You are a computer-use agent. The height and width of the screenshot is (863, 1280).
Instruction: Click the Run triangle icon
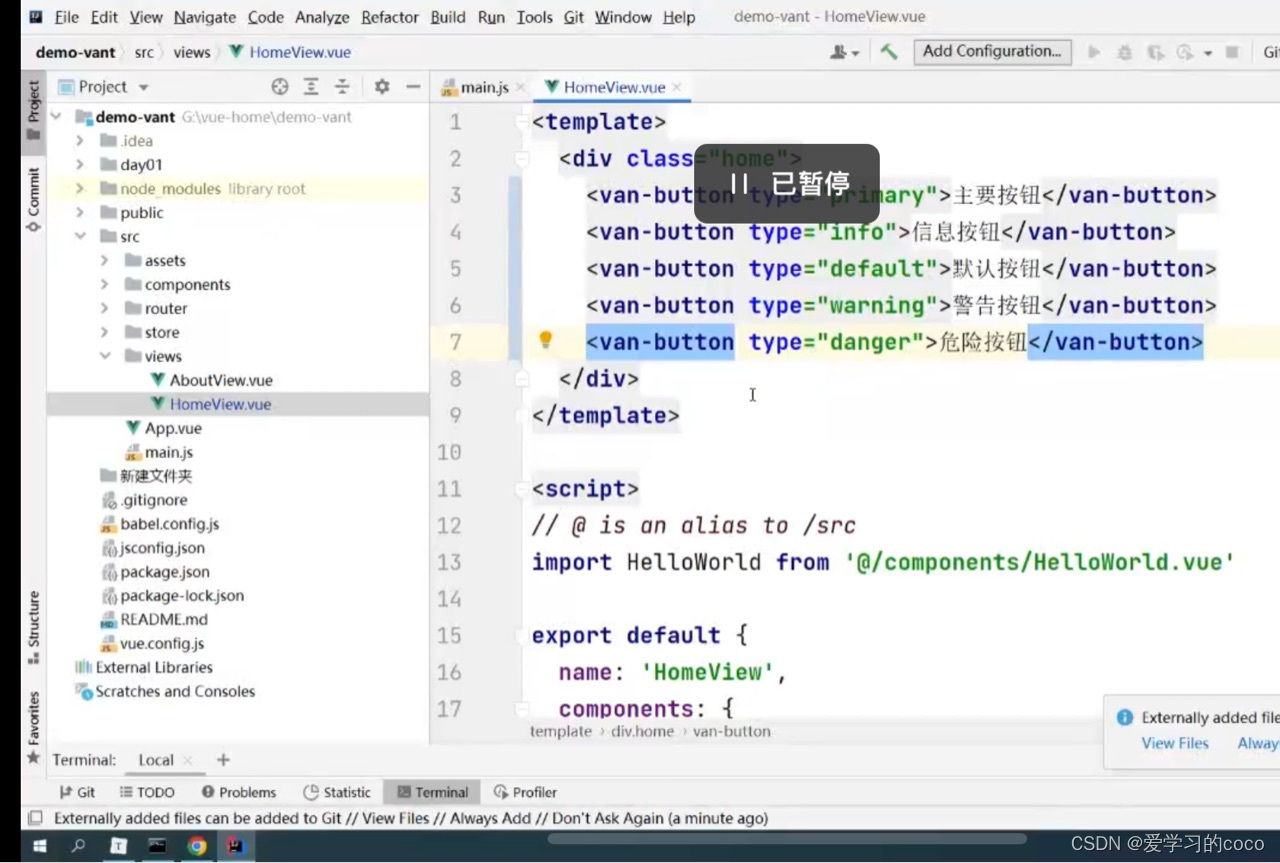pyautogui.click(x=1094, y=52)
